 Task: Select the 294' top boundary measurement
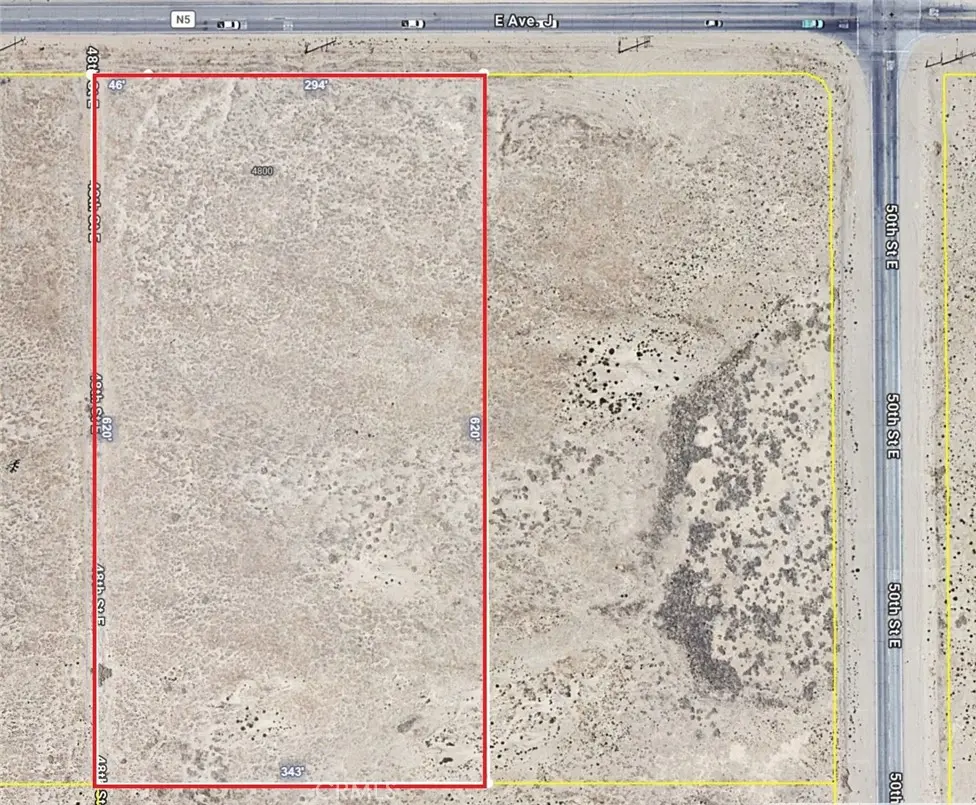[316, 85]
